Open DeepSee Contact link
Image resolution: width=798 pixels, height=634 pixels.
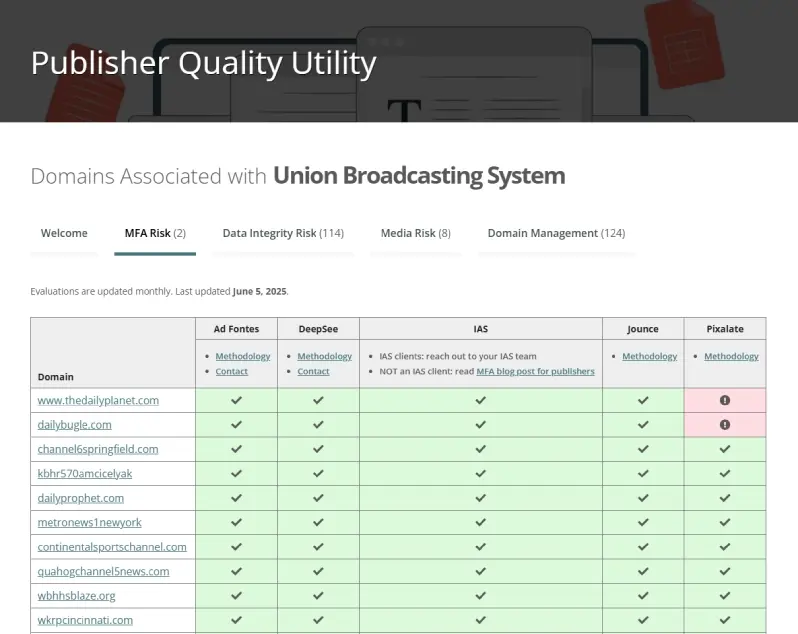314,371
